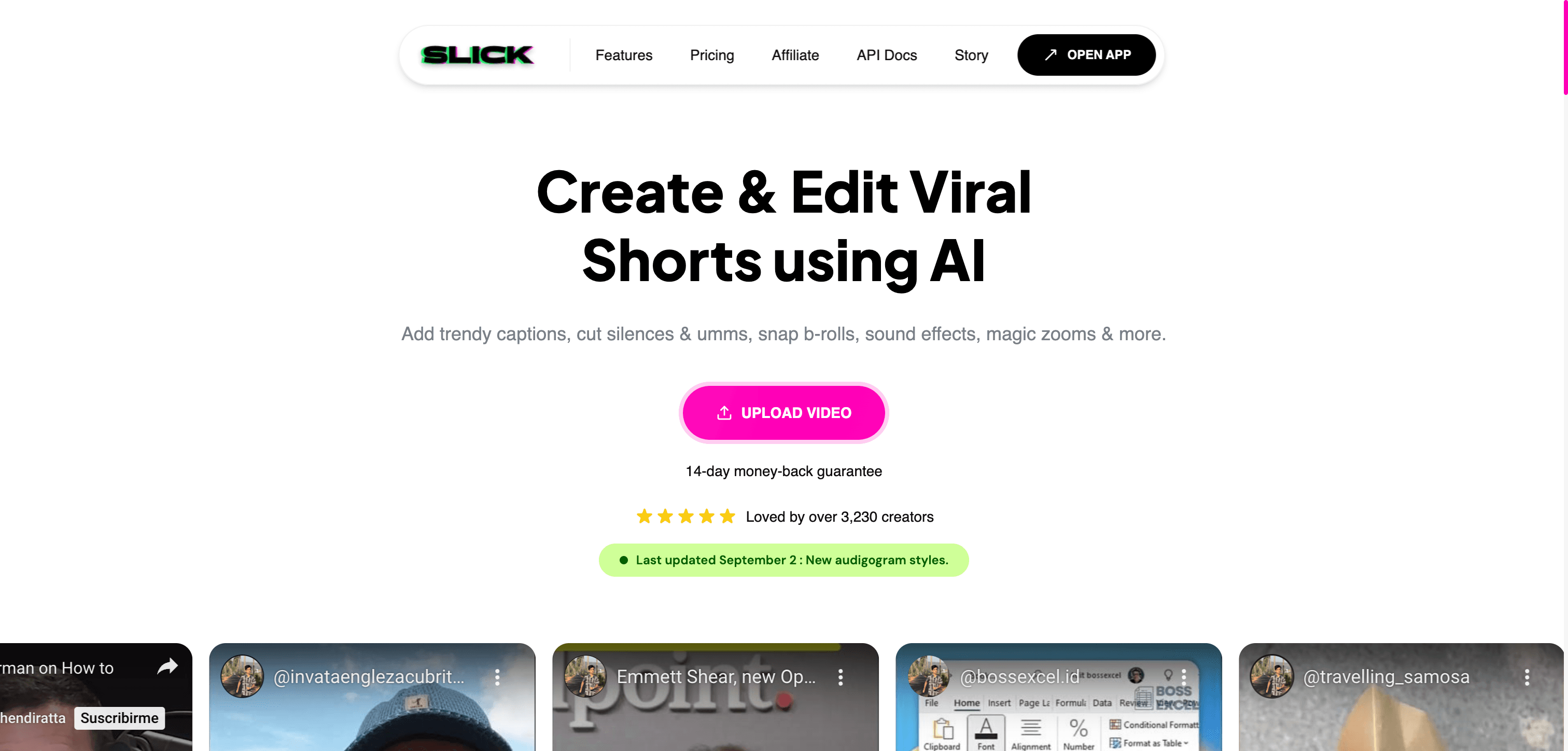Screen dimensions: 1568x751
Task: Expand the Pricing navigation dropdown
Action: (x=712, y=55)
